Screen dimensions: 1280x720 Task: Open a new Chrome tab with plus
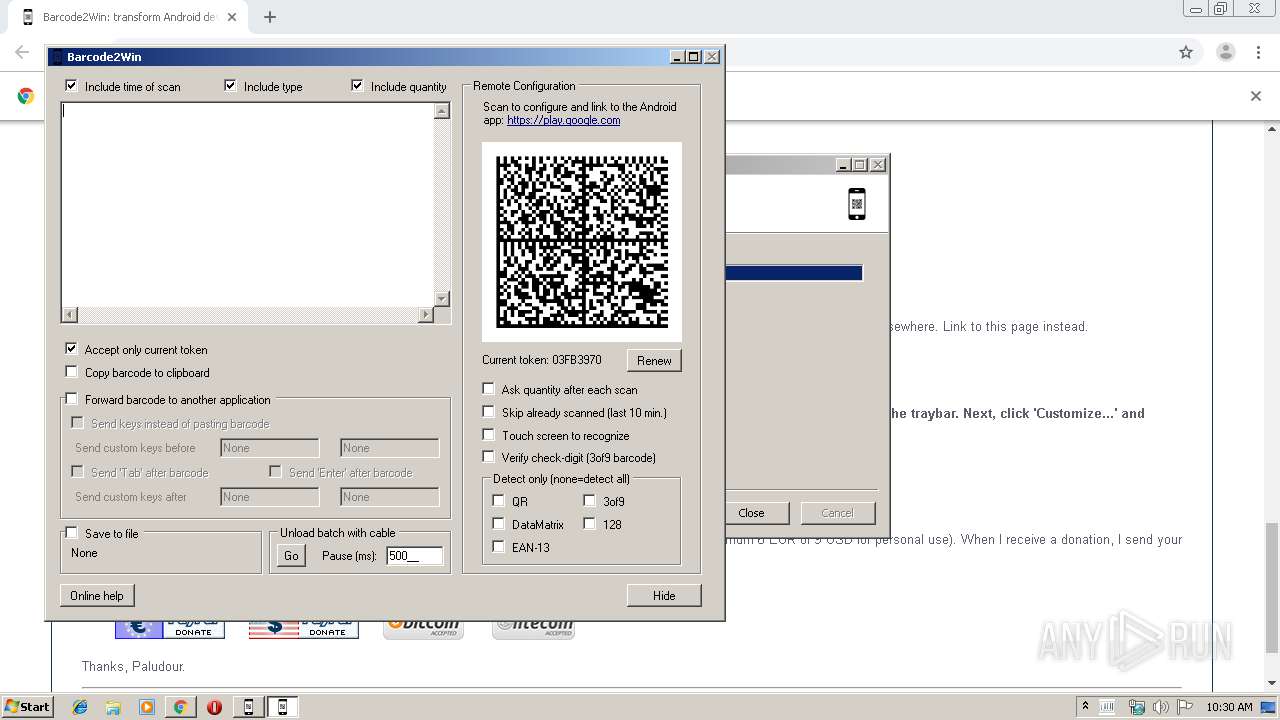[270, 17]
